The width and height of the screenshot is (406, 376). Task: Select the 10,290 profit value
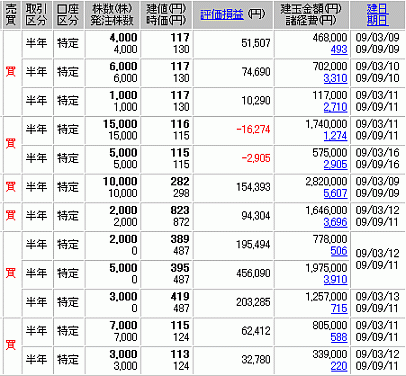tap(256, 101)
